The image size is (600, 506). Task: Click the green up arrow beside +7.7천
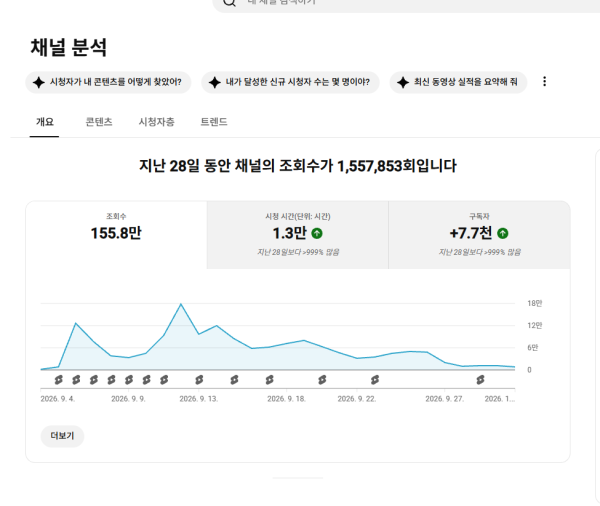502,233
